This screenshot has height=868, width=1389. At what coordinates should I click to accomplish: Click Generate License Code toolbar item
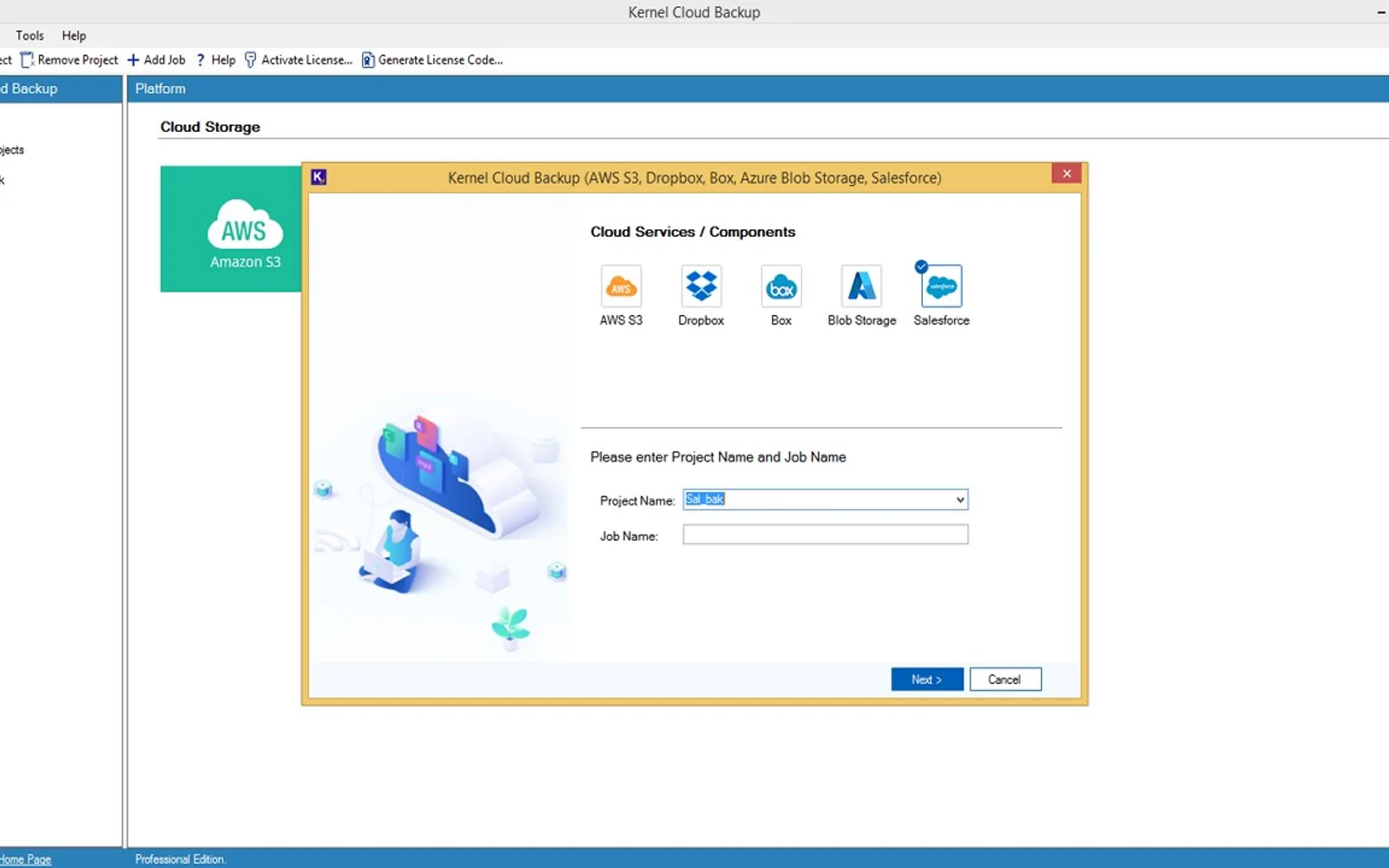pos(432,60)
